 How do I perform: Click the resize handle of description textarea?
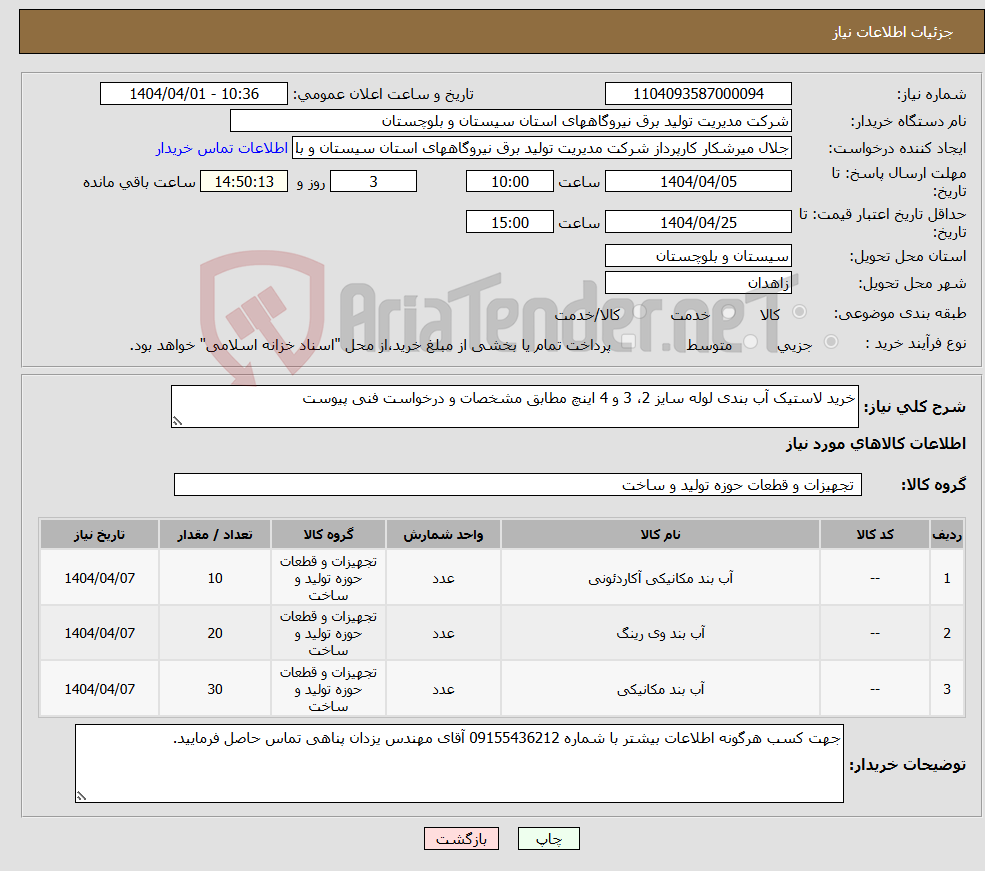coord(177,421)
